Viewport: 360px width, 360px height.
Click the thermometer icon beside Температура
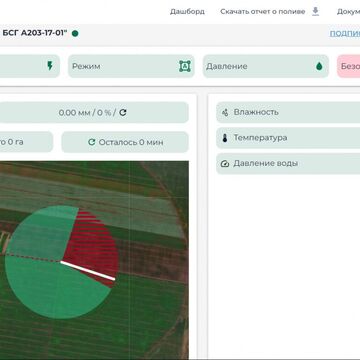point(225,138)
